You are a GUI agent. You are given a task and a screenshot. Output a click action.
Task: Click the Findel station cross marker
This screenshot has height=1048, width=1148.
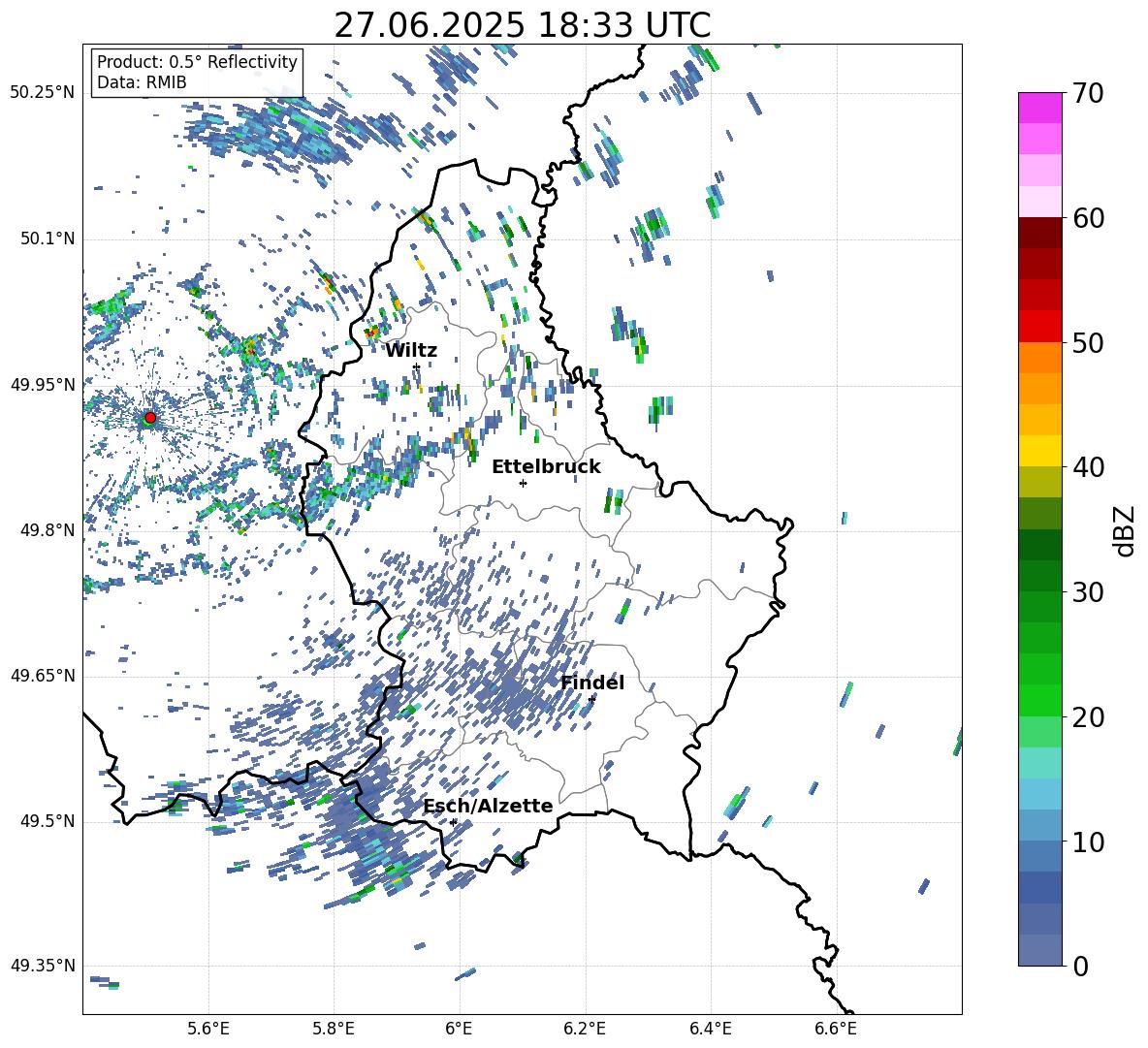tap(591, 699)
